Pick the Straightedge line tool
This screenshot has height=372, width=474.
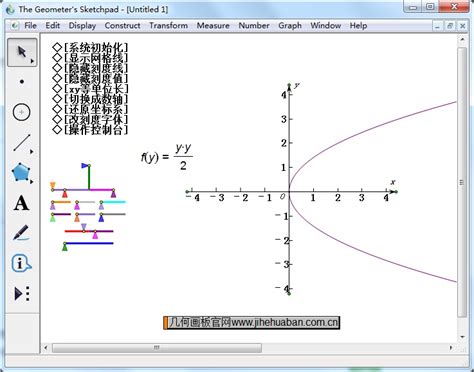[22, 143]
